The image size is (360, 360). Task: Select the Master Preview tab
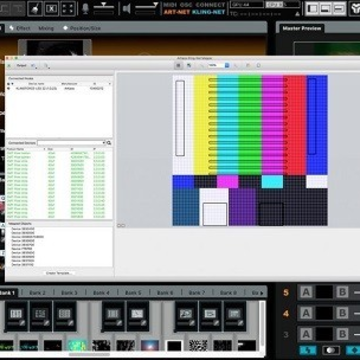point(302,28)
